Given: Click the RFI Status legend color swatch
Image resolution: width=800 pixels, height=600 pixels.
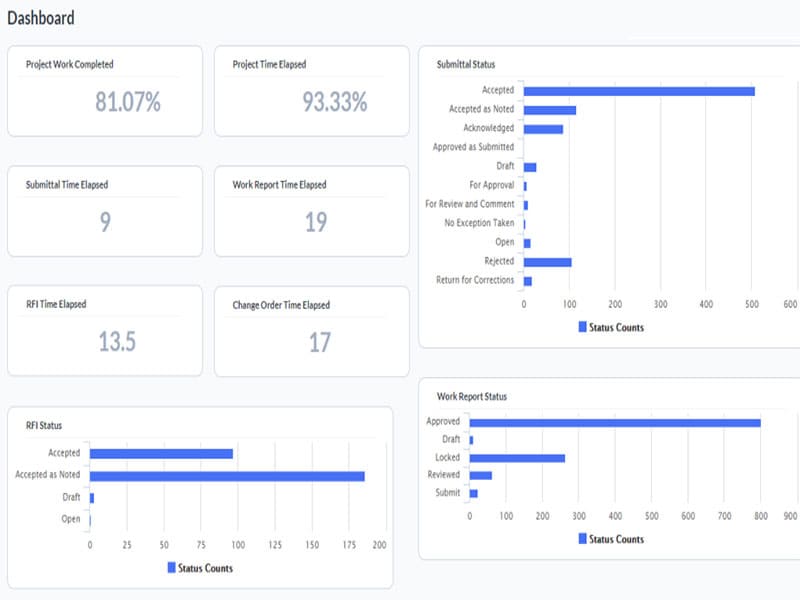Looking at the screenshot, I should tap(171, 567).
